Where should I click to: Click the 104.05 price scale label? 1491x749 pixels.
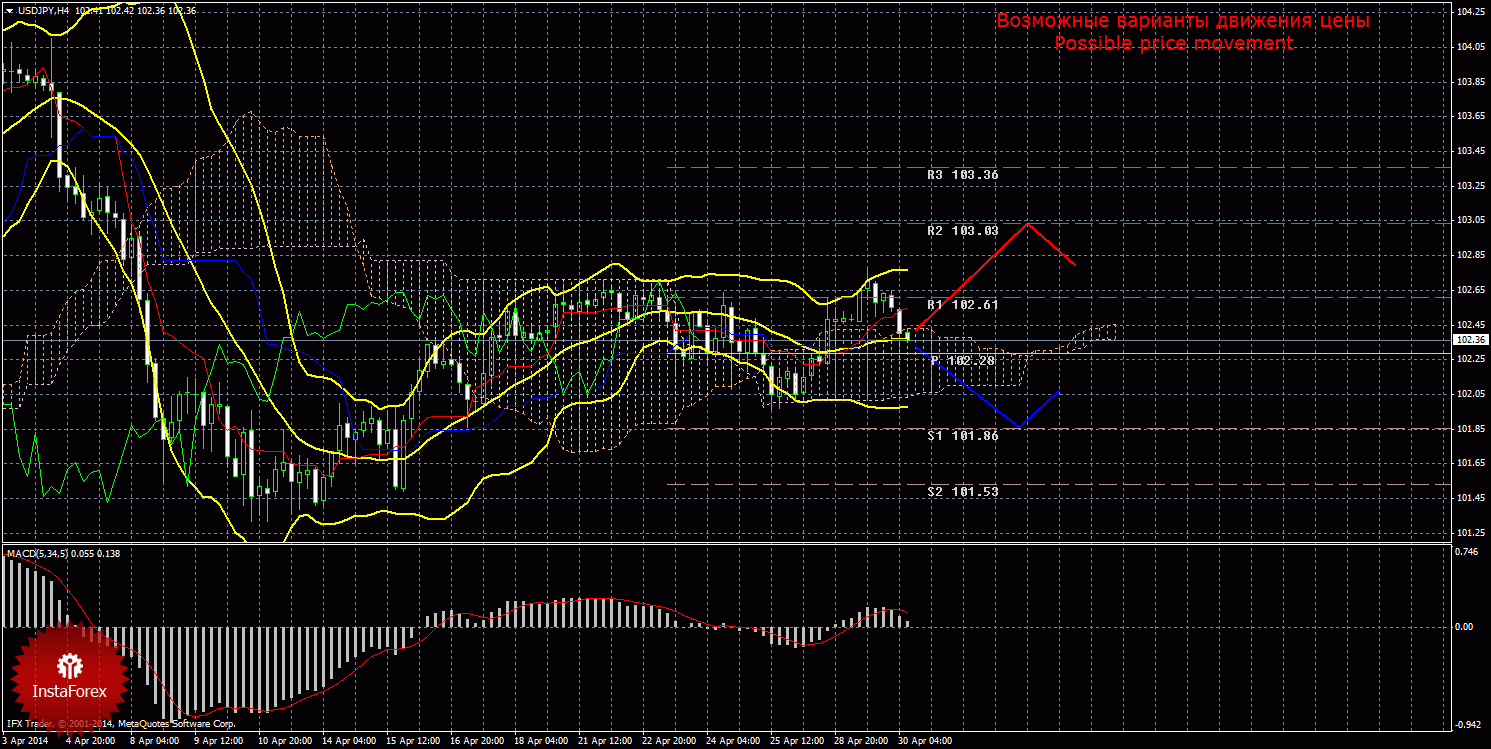tap(1470, 47)
